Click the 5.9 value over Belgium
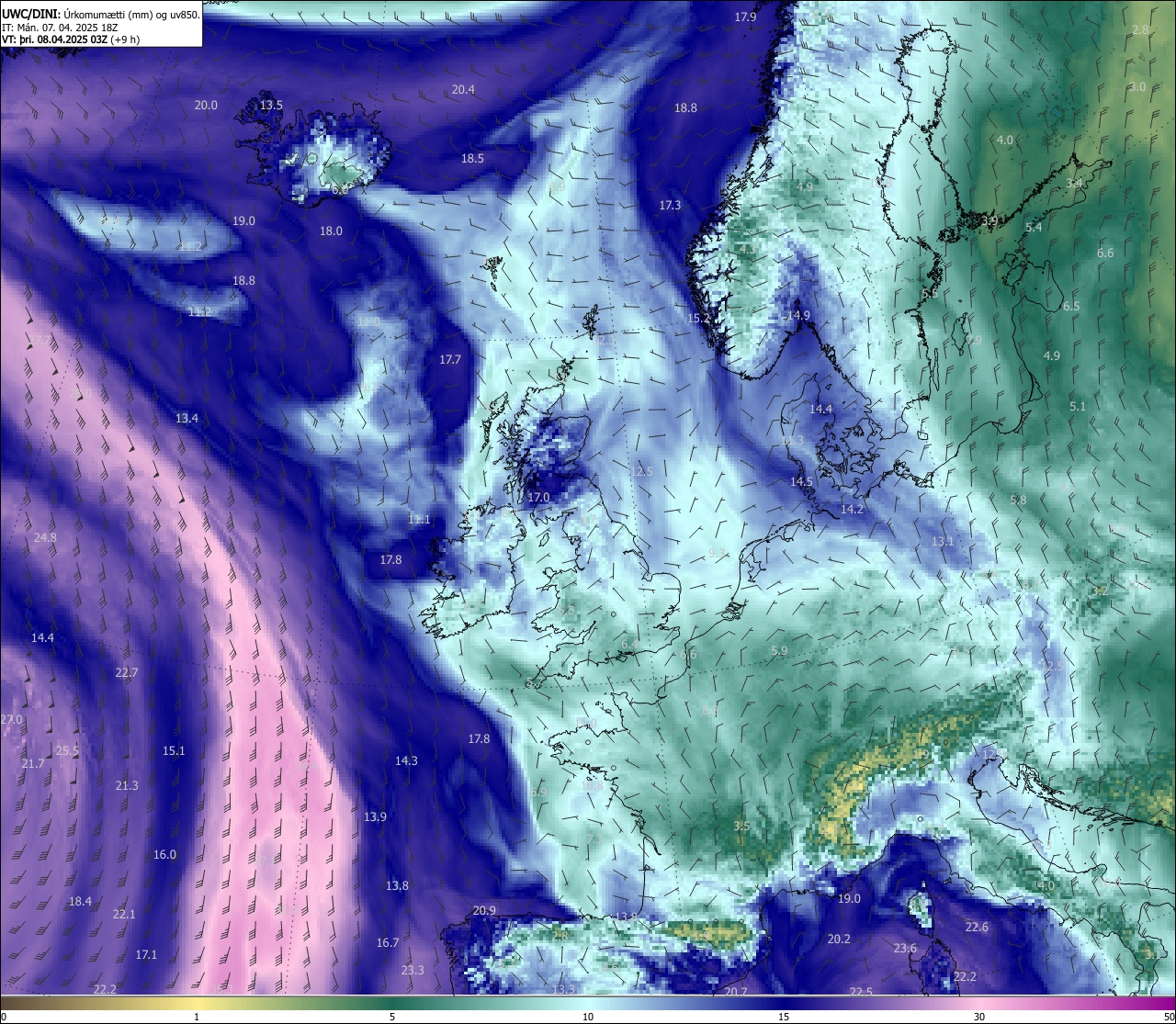 [x=779, y=651]
